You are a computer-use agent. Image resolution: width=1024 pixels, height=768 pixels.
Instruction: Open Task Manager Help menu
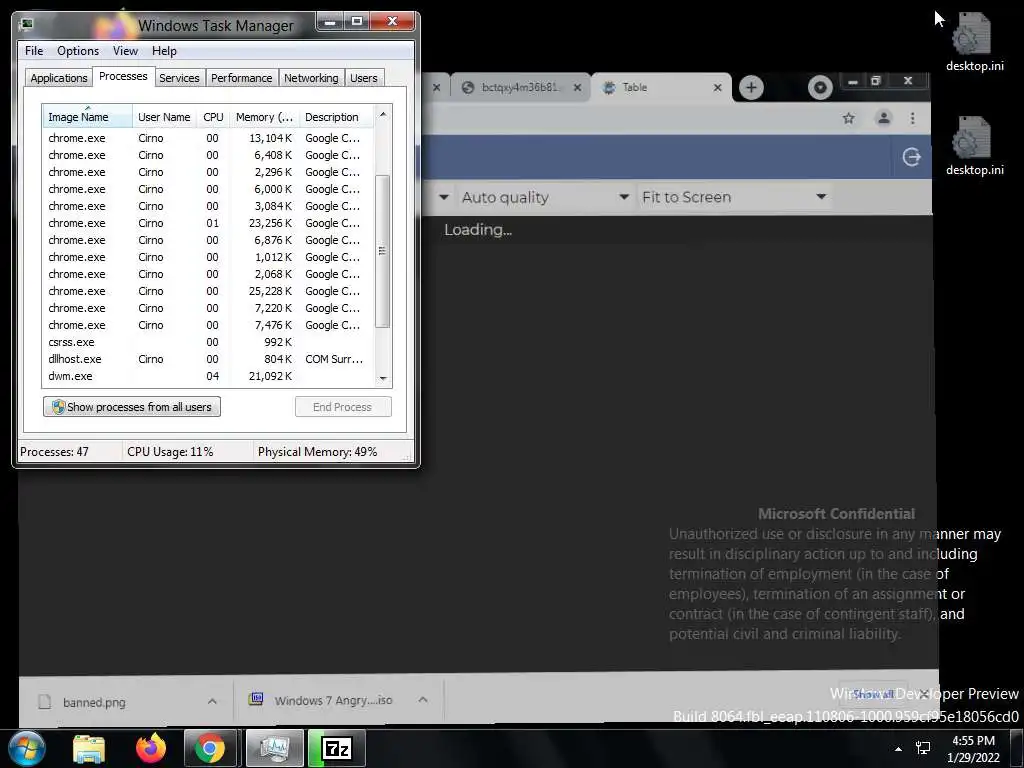pos(164,51)
